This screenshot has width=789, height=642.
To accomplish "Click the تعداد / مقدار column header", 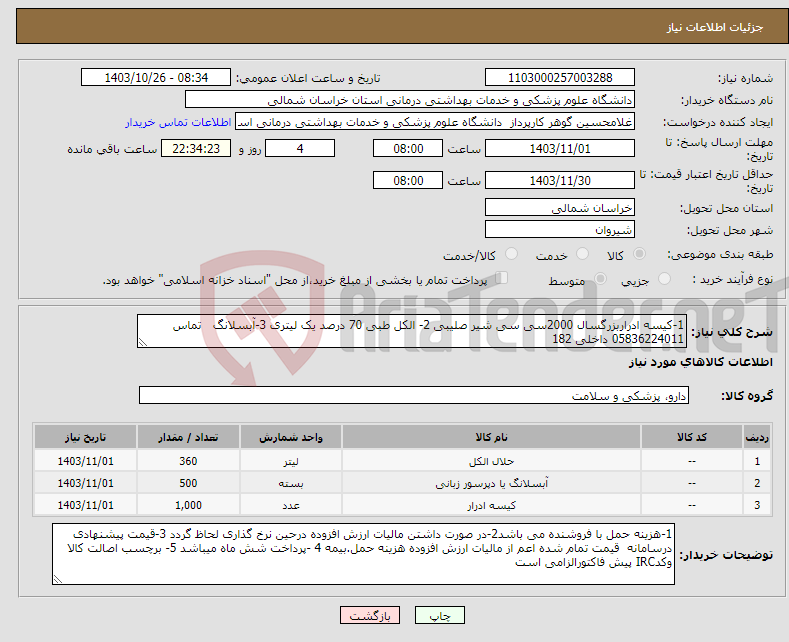I will 188,437.
